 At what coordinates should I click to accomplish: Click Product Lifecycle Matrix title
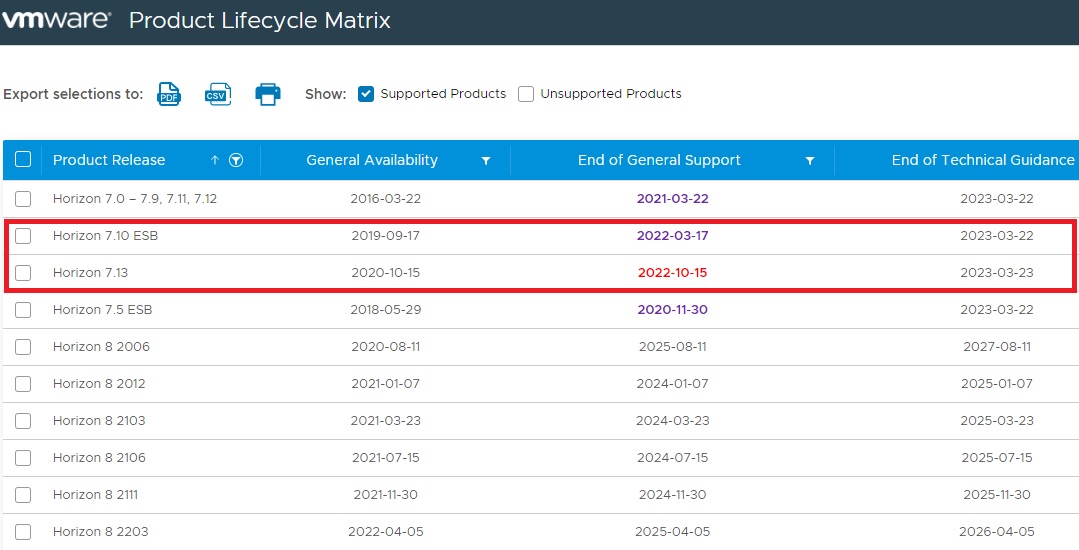tap(260, 20)
